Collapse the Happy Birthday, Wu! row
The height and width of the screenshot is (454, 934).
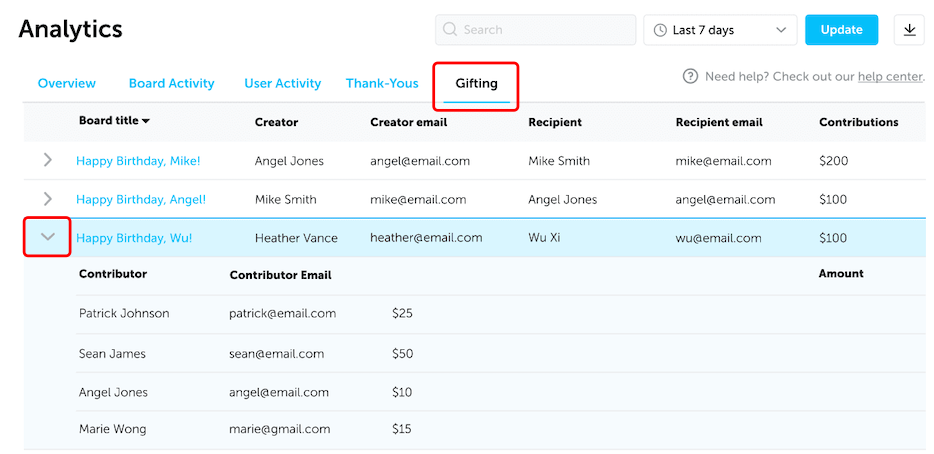(x=48, y=237)
